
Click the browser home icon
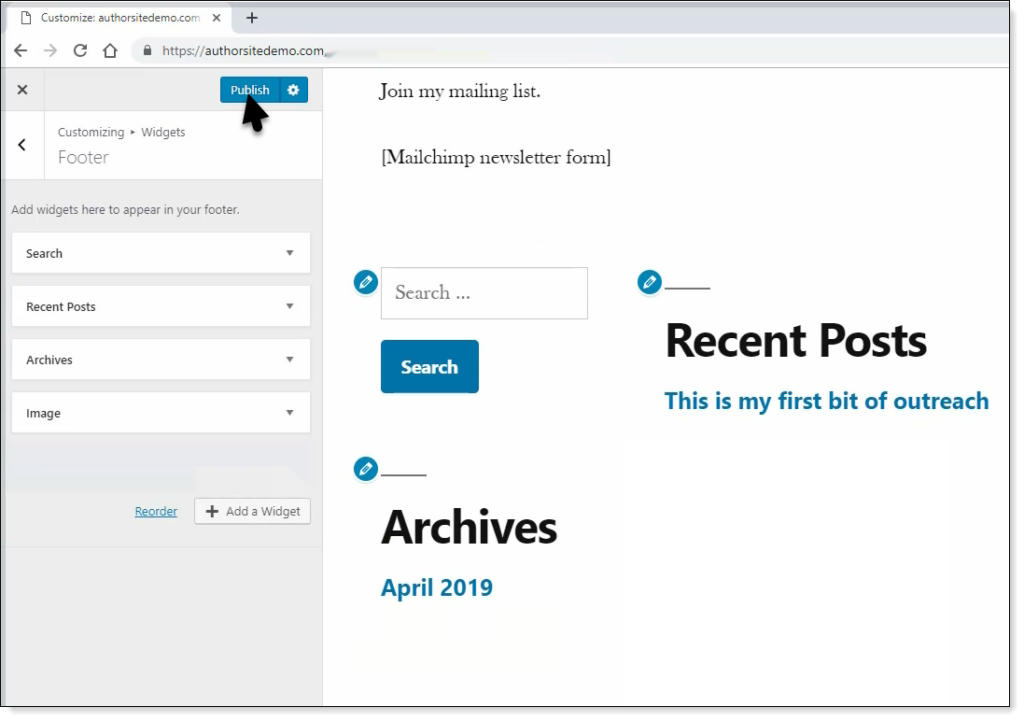point(110,51)
